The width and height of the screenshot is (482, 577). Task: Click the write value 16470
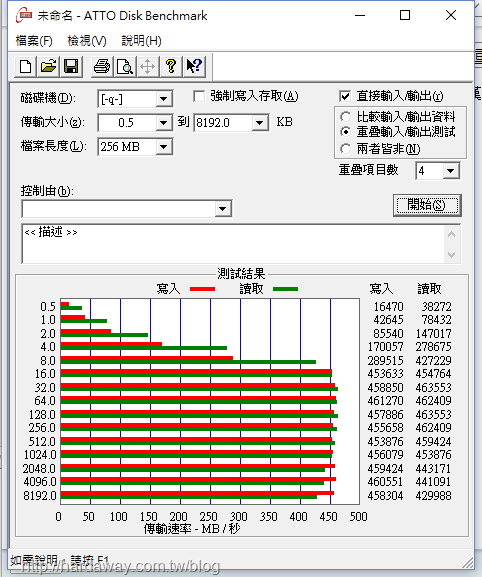click(389, 307)
